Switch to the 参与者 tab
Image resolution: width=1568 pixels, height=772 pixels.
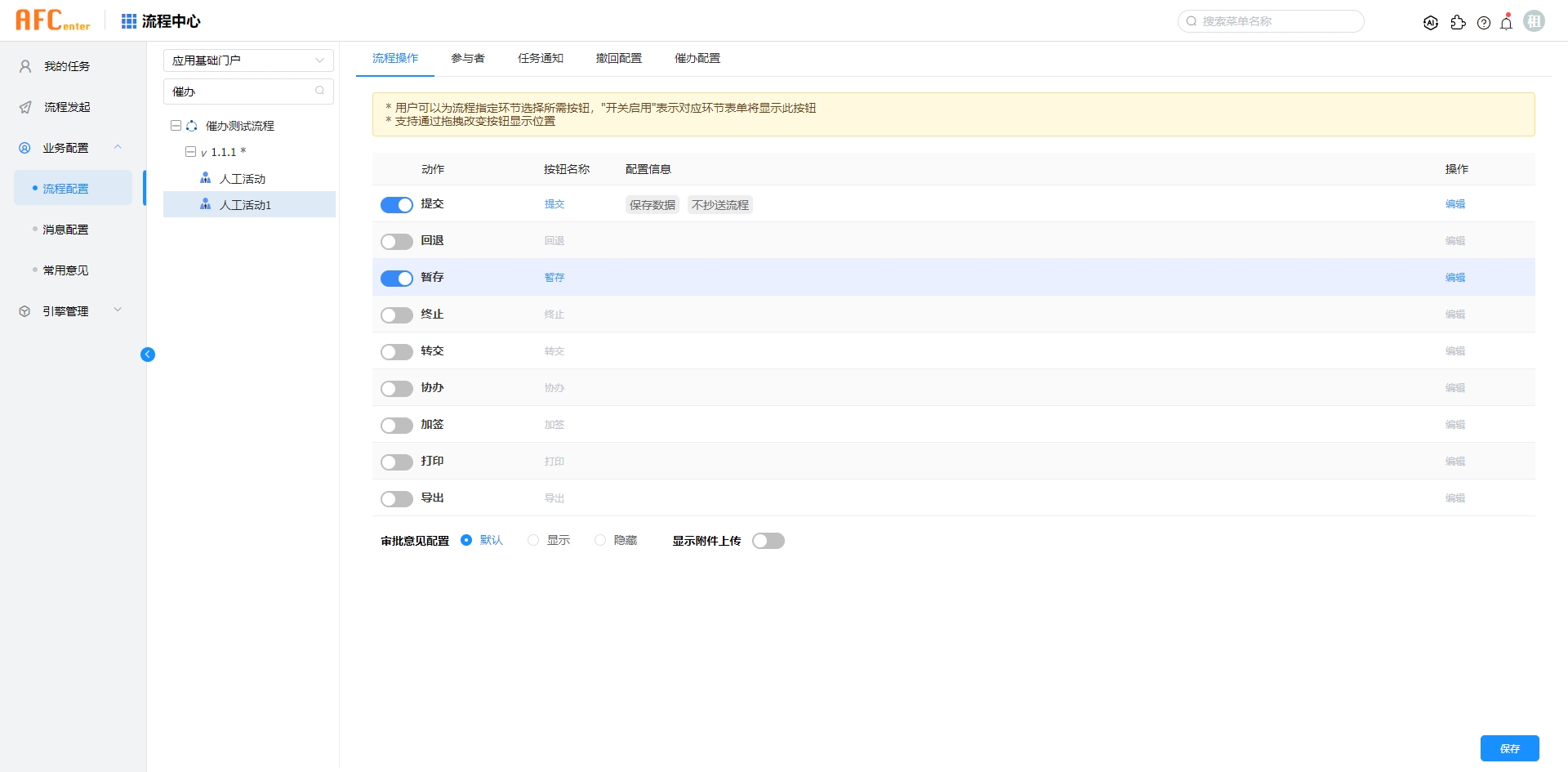click(468, 59)
